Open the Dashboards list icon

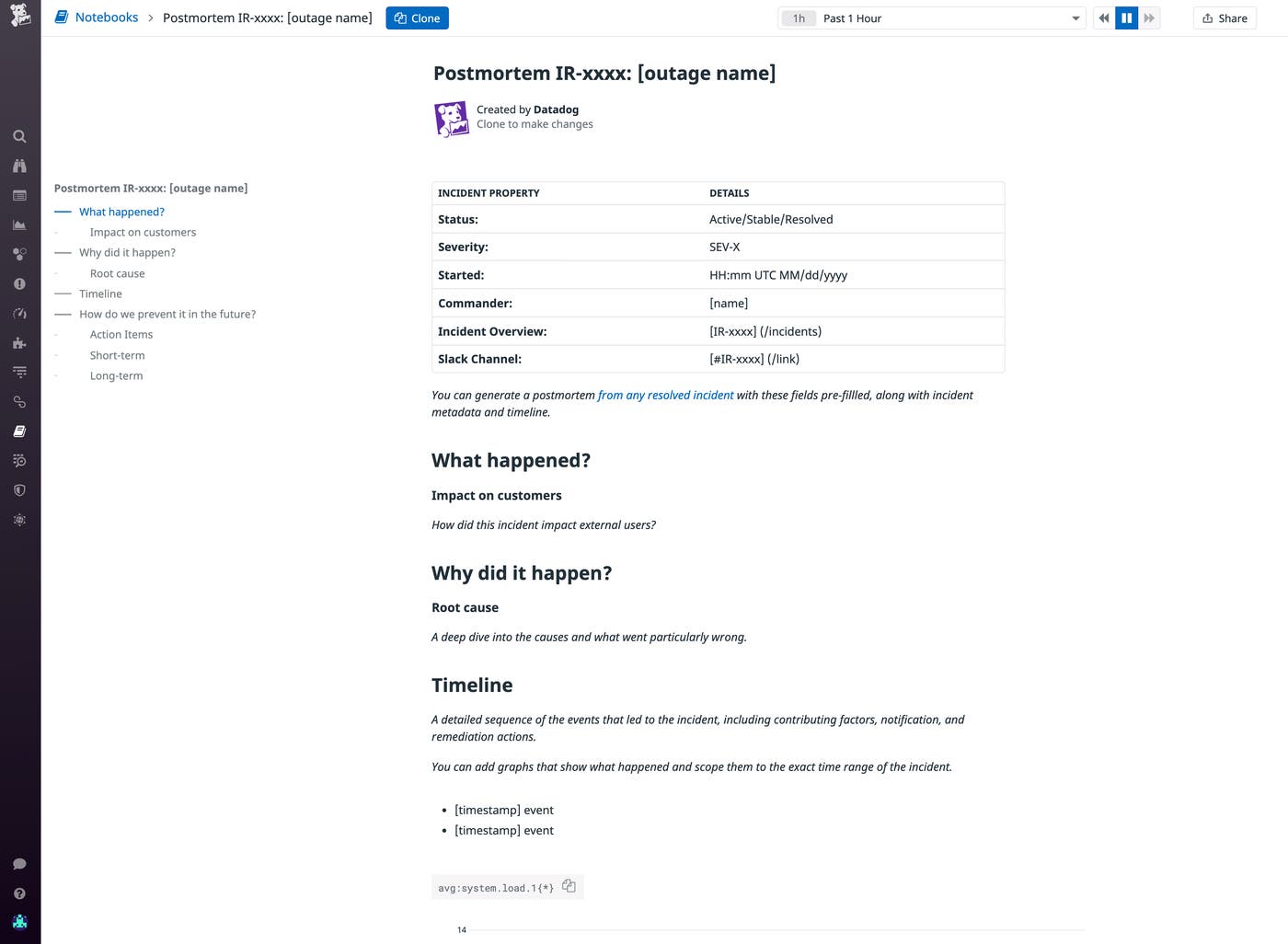(19, 195)
